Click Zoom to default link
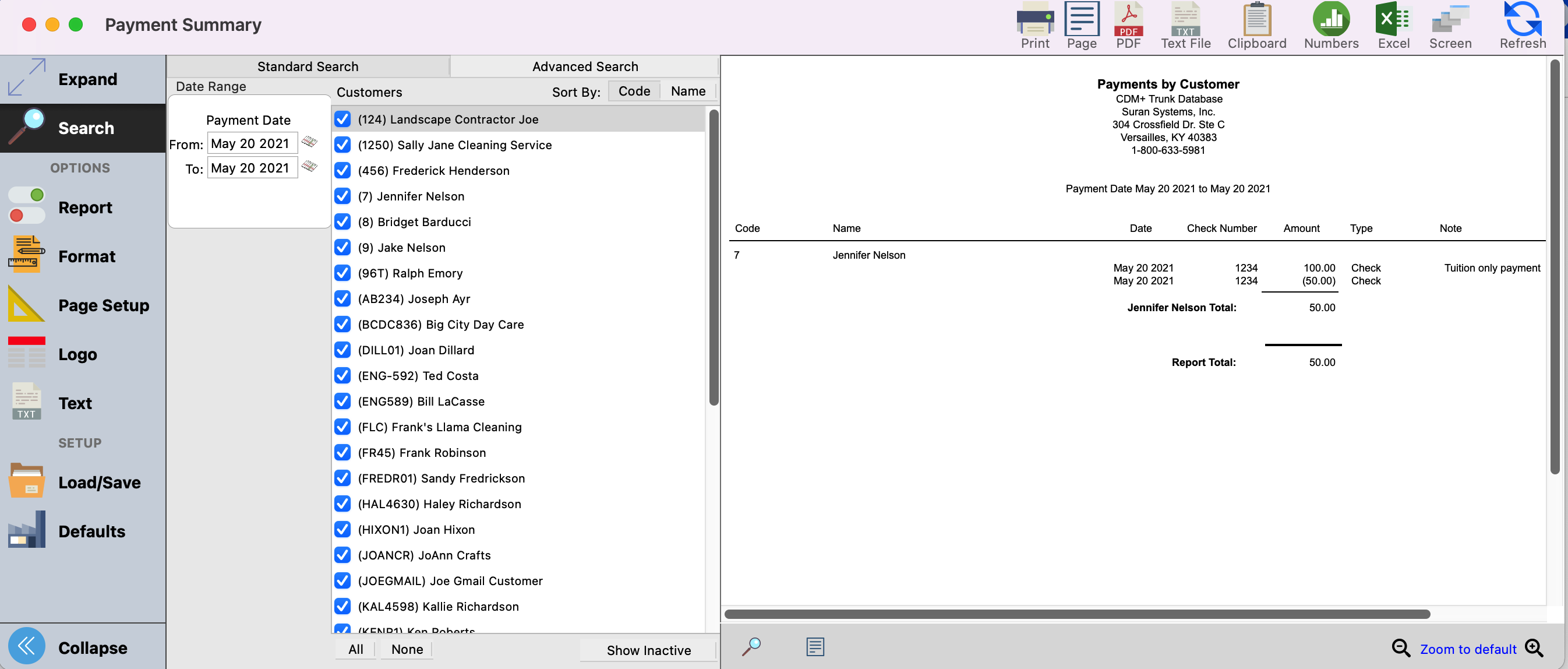Screen dimensions: 1568x669 pyautogui.click(x=1468, y=650)
